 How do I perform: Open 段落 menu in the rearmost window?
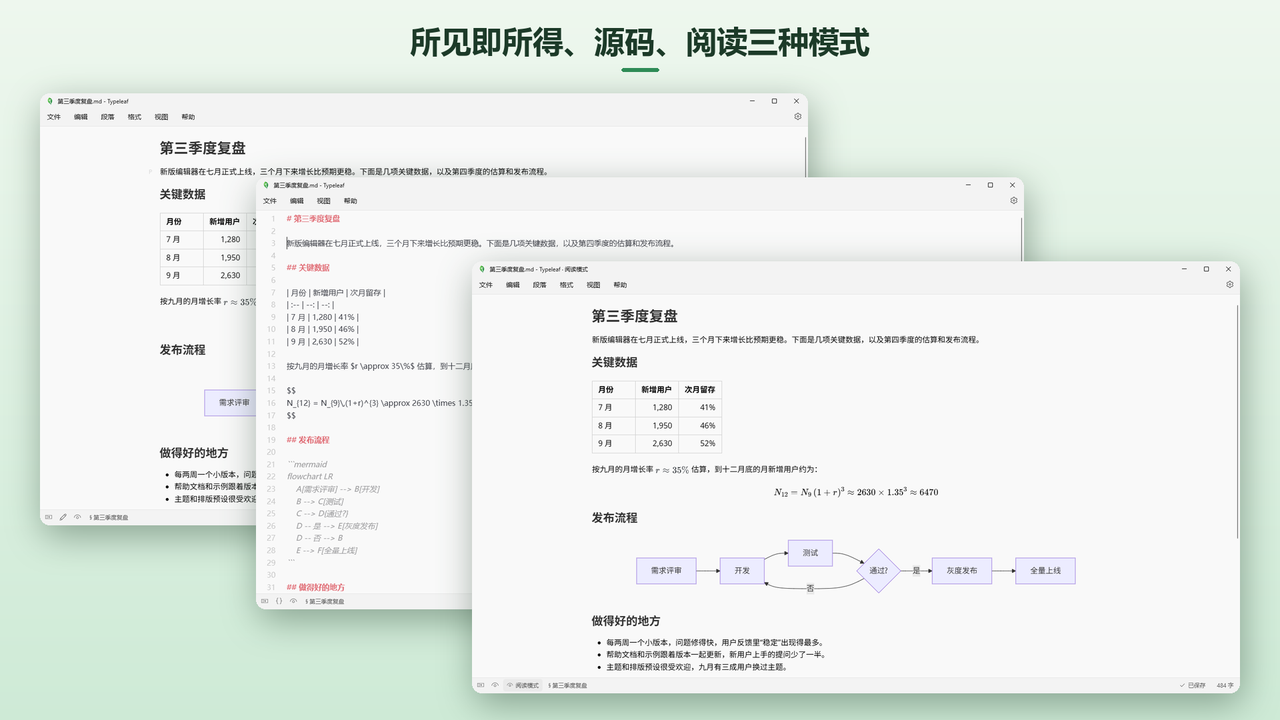(108, 117)
